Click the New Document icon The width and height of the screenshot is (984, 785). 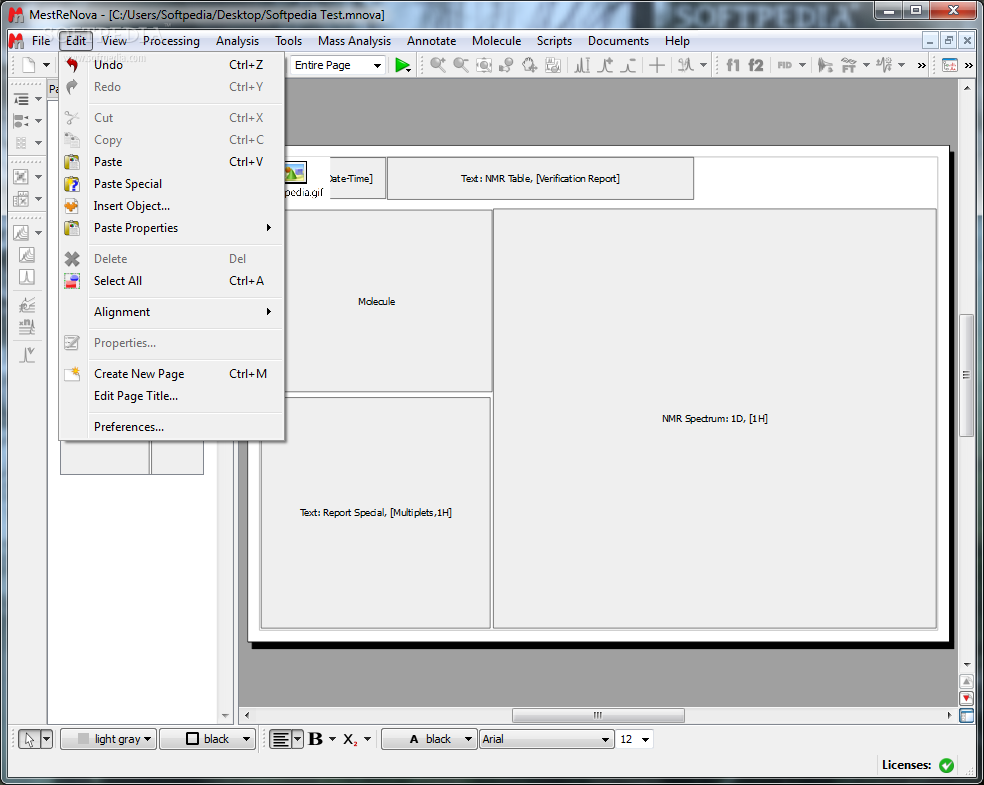pos(29,65)
